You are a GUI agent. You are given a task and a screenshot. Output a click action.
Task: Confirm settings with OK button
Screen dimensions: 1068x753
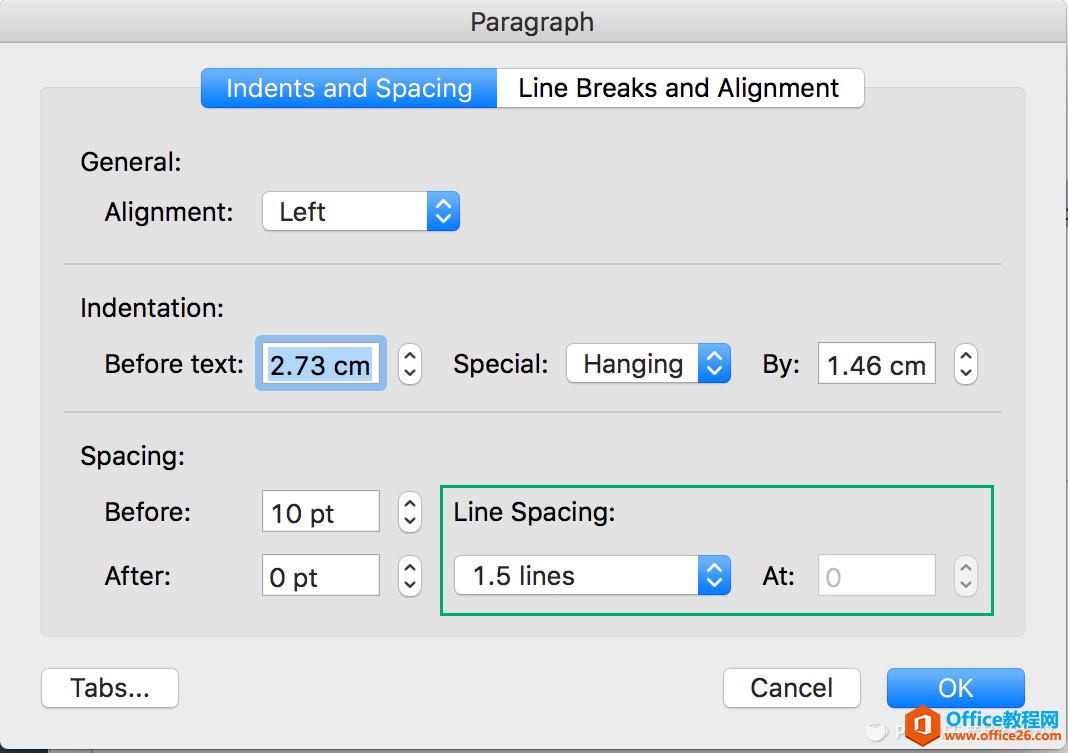(955, 688)
